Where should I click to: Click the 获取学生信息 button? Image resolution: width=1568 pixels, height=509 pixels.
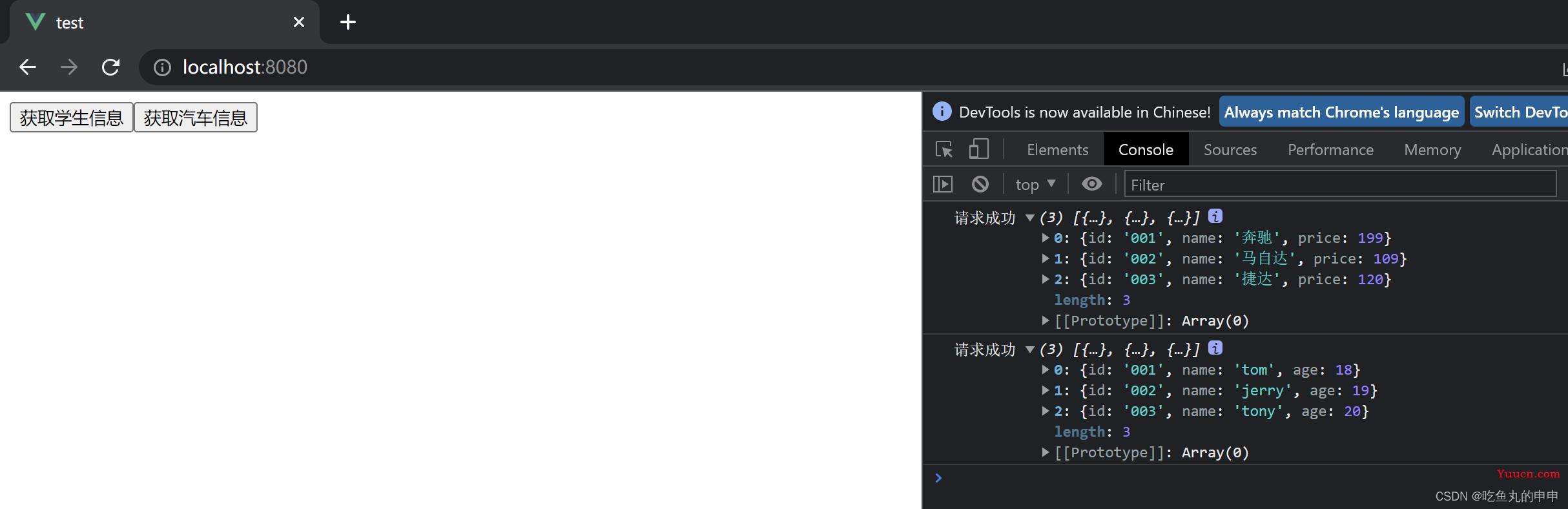[x=72, y=118]
